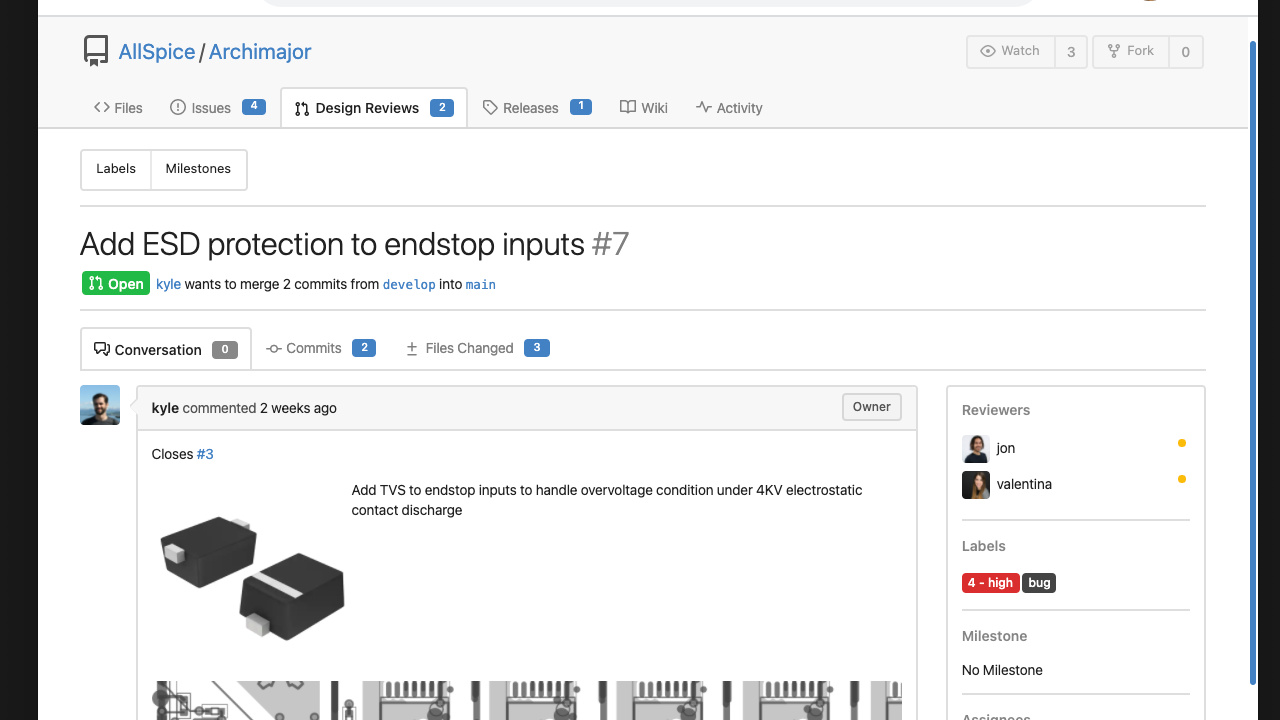Click the repository icon beside AllSpice
This screenshot has width=1280, height=720.
pos(95,51)
